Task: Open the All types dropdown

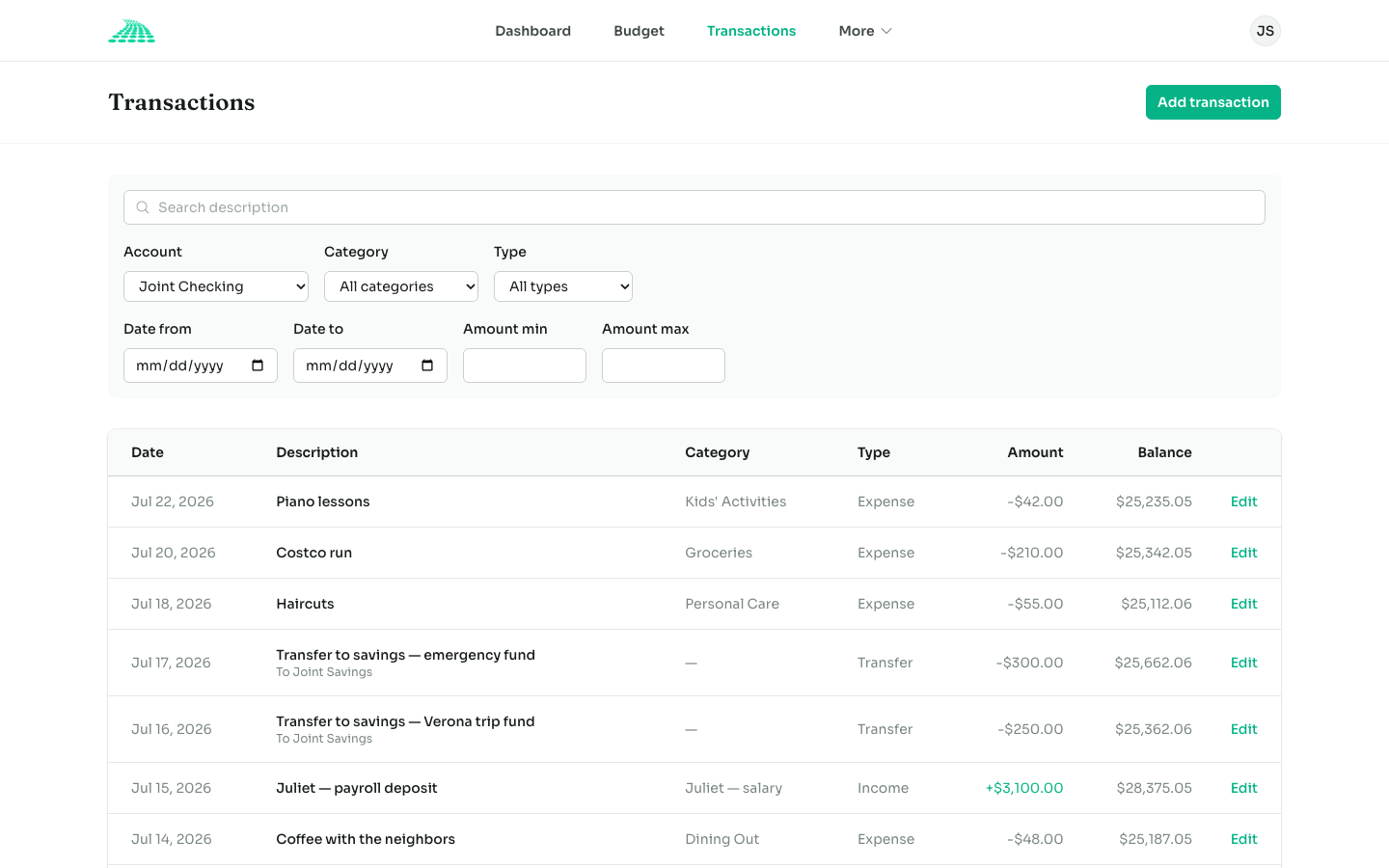Action: pyautogui.click(x=563, y=286)
